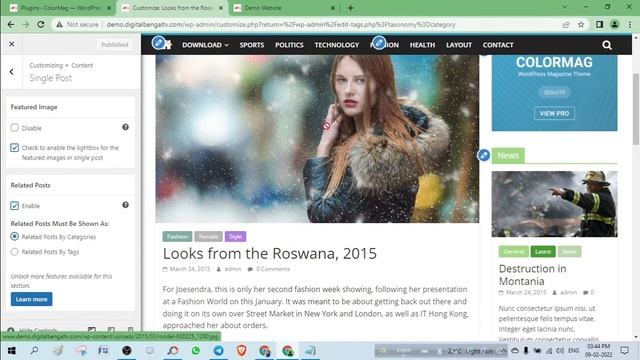The image size is (640, 360).
Task: Click the VIEW PRO button
Action: tap(554, 113)
